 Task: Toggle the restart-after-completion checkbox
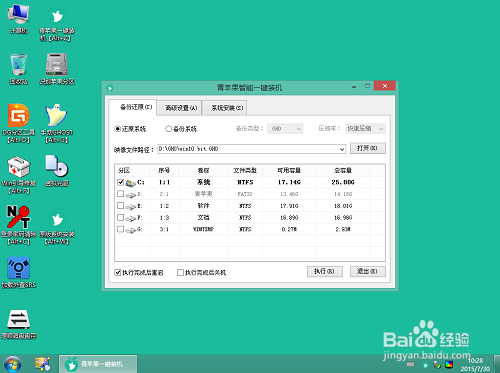(x=117, y=272)
